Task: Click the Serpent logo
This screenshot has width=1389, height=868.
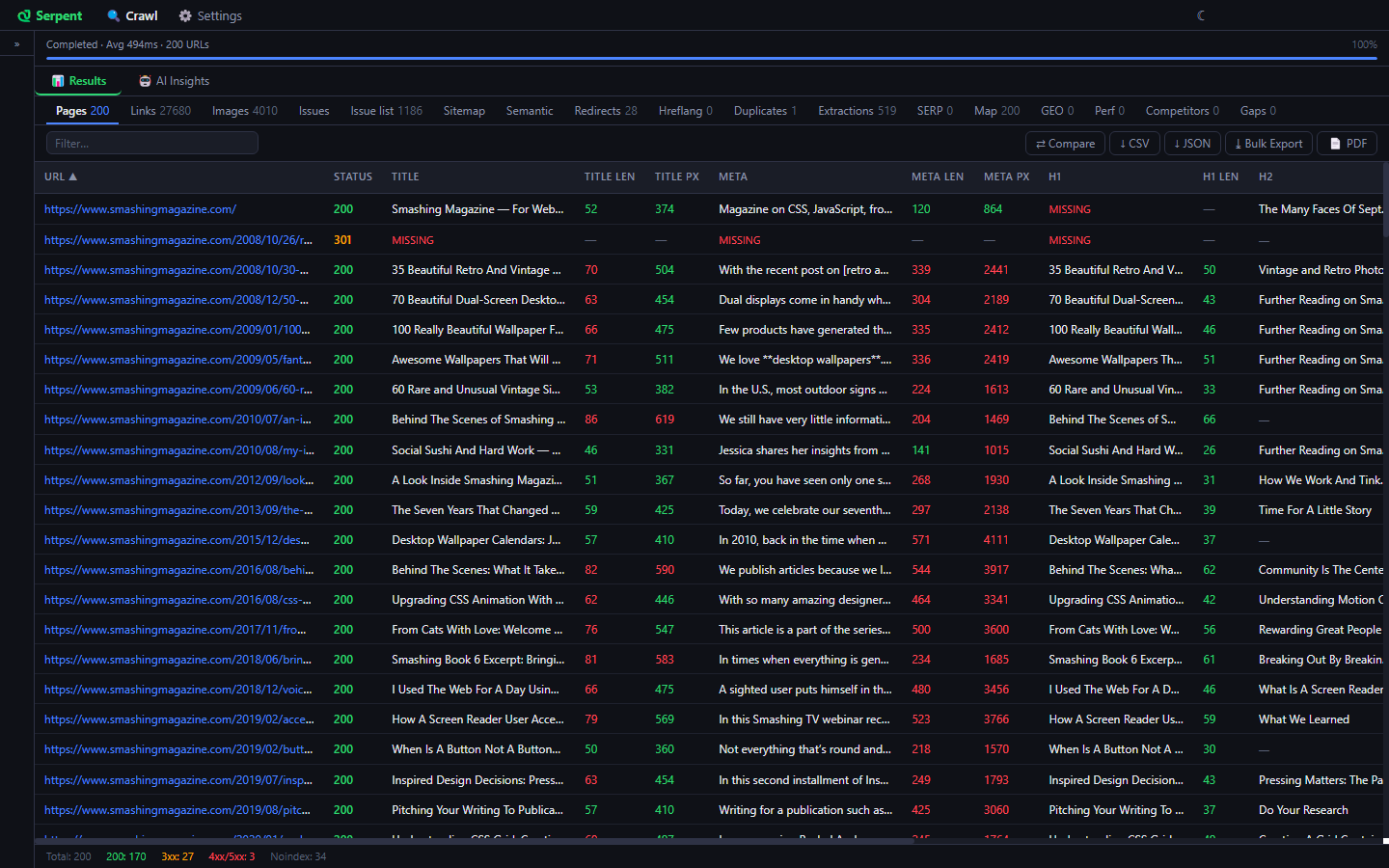Action: (50, 15)
